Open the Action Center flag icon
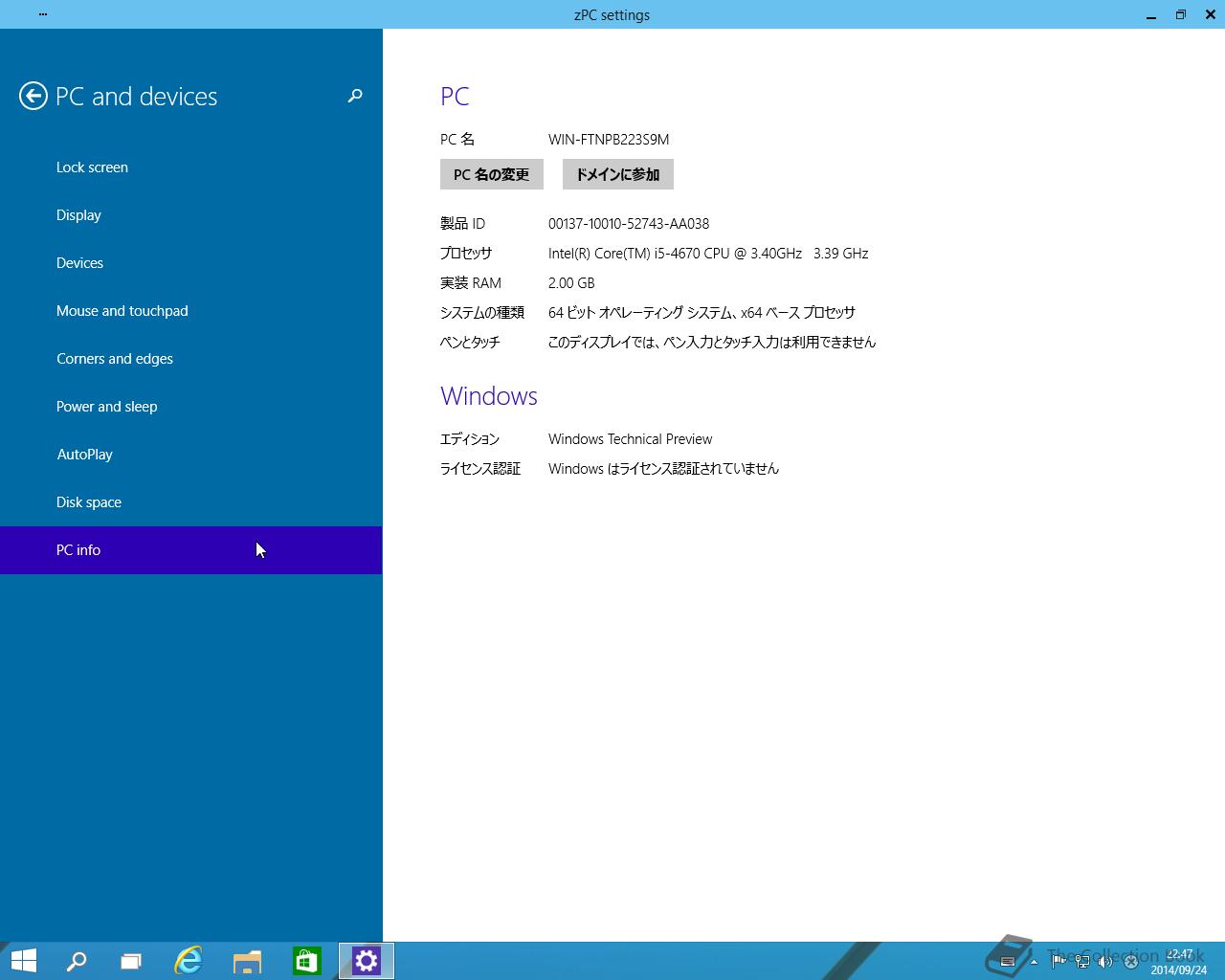1225x980 pixels. coord(1058,962)
